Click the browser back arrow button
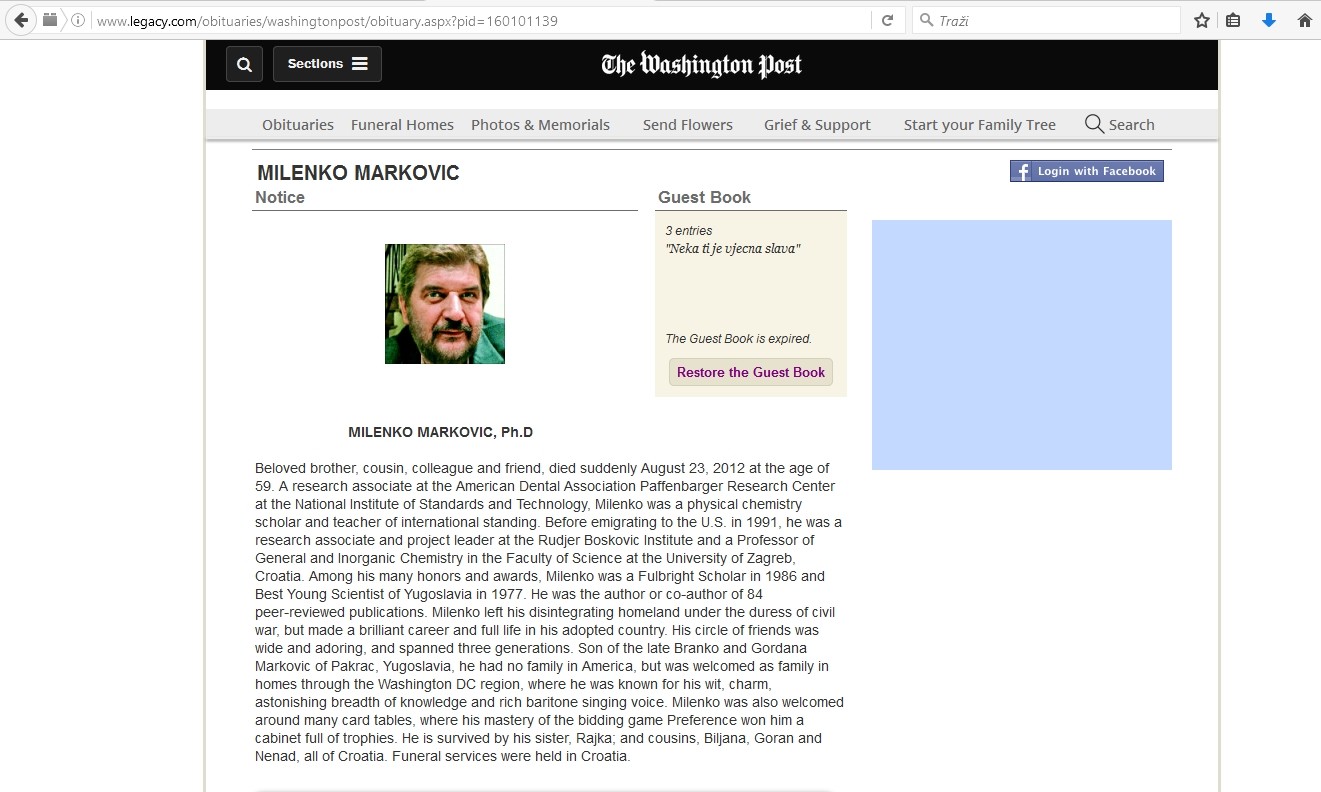 point(21,20)
